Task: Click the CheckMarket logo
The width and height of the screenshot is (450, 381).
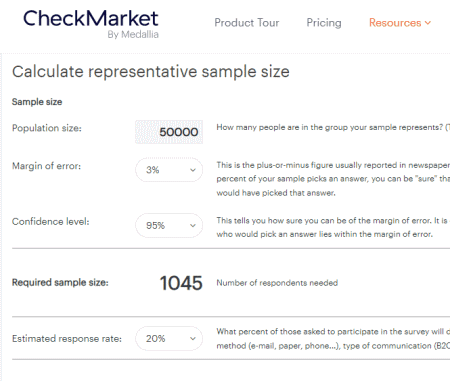Action: [91, 23]
